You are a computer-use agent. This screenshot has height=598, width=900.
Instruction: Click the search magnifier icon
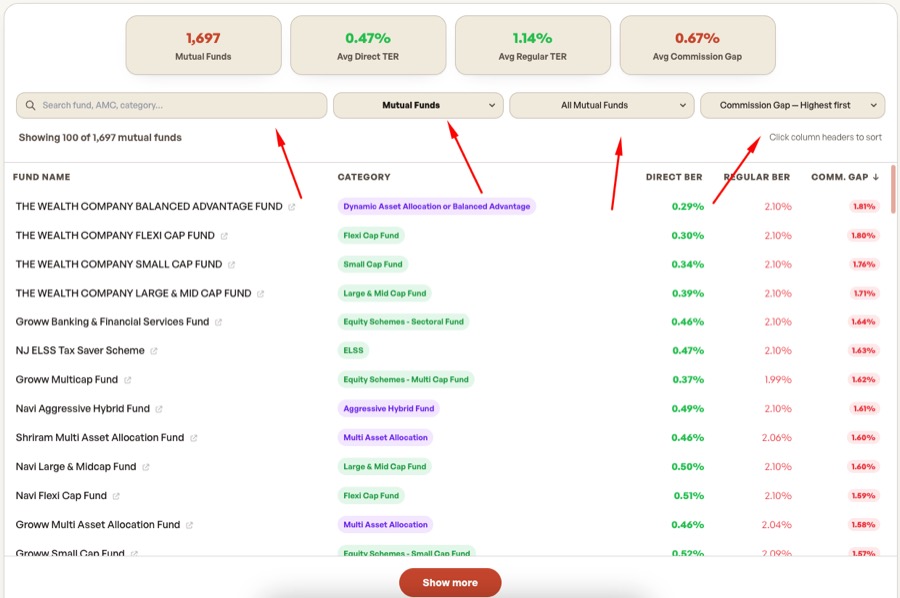(30, 106)
